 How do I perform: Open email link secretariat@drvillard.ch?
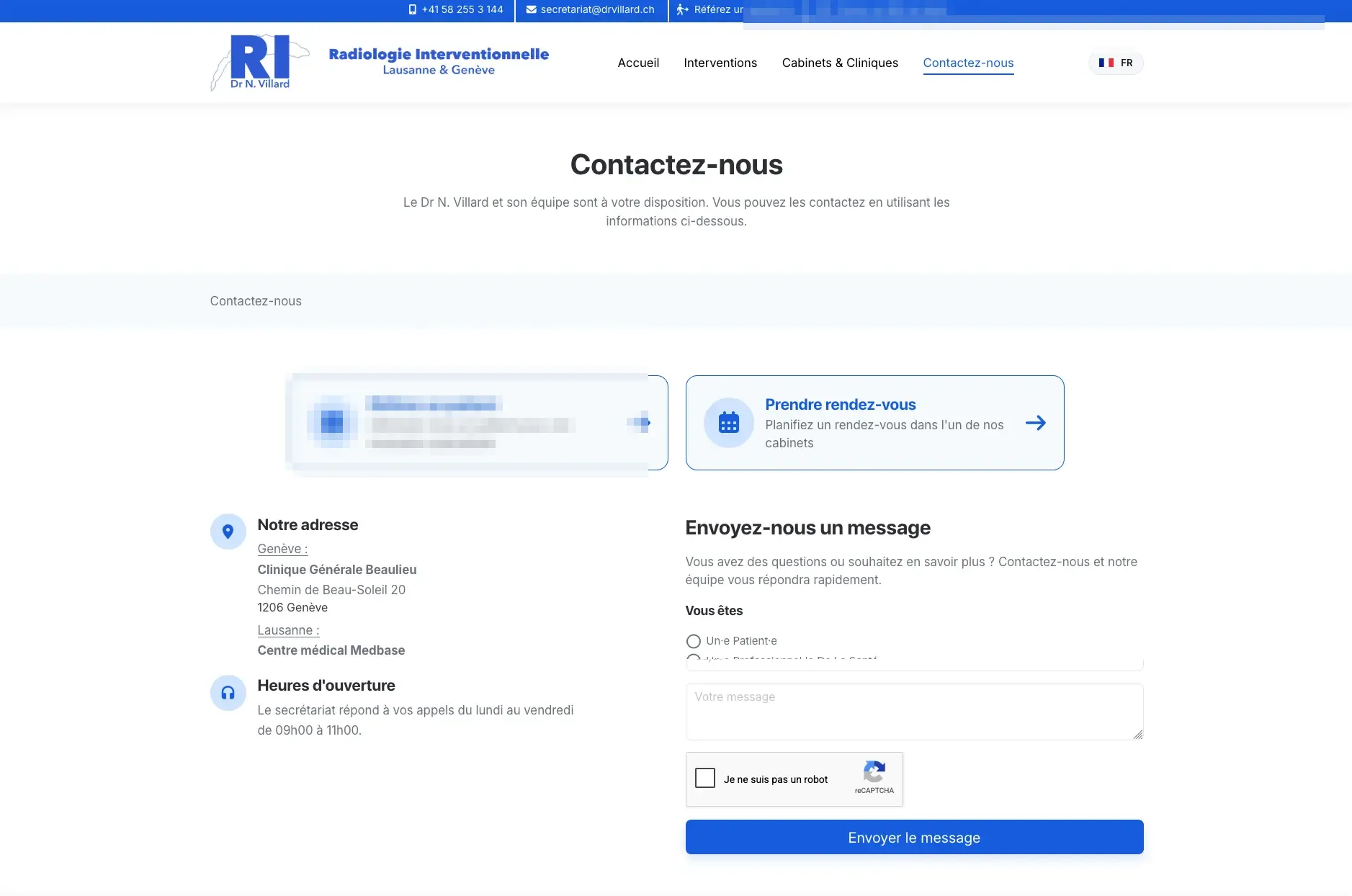tap(598, 9)
